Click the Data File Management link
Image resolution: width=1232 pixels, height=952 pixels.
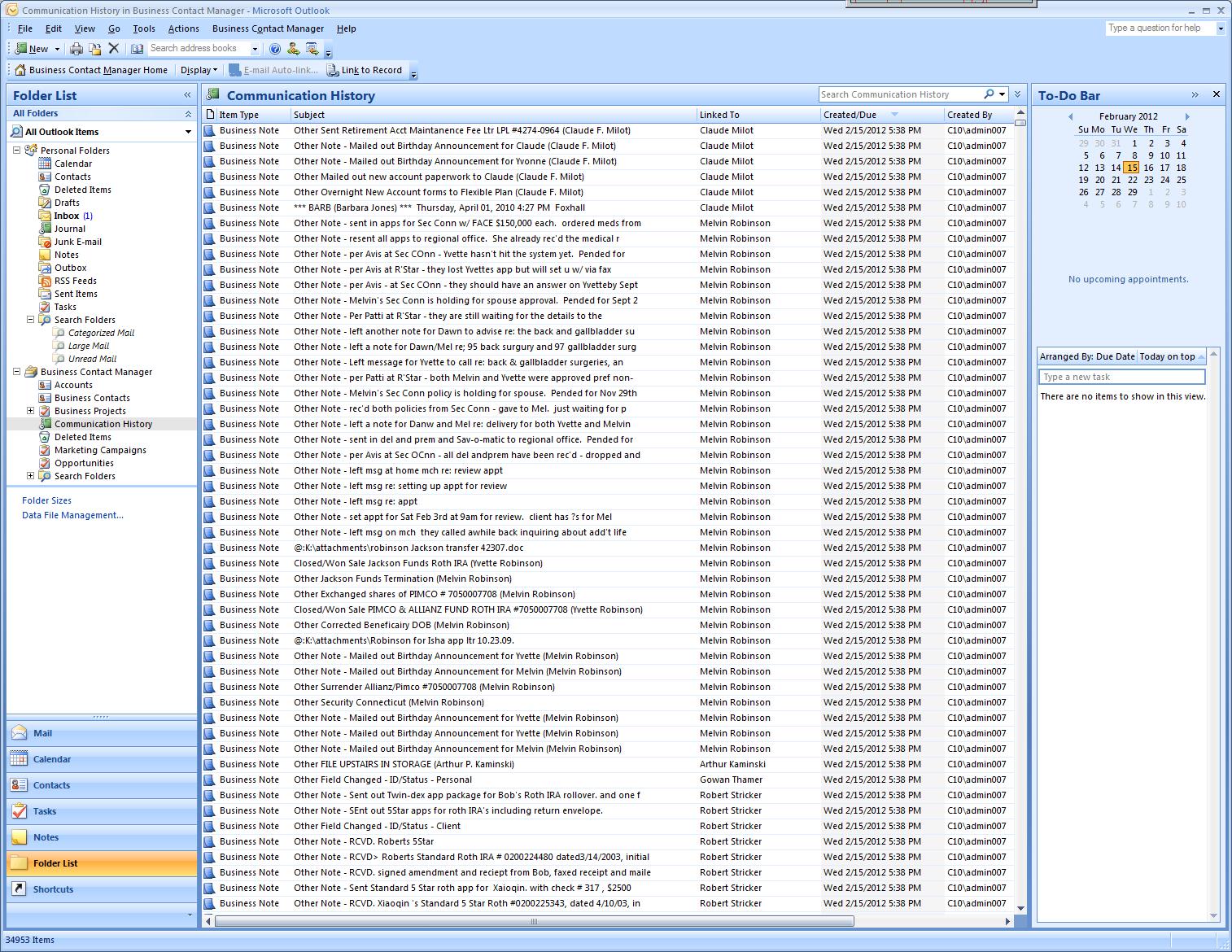point(72,515)
